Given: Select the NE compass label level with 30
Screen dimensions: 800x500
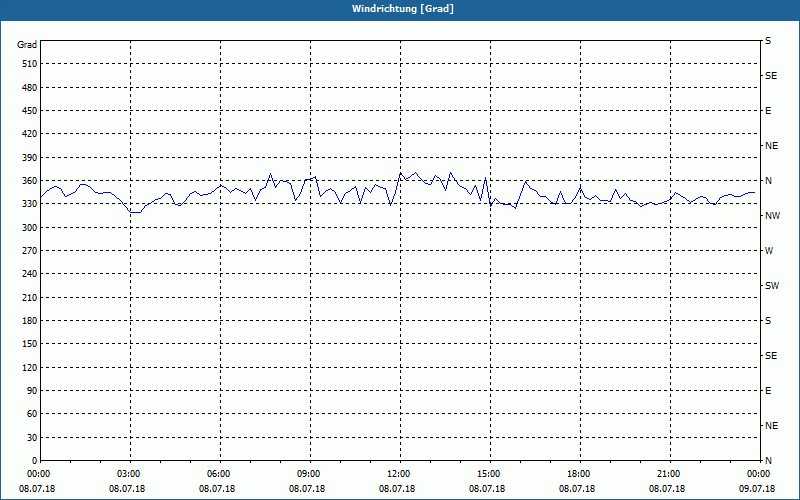Looking at the screenshot, I should point(771,426).
